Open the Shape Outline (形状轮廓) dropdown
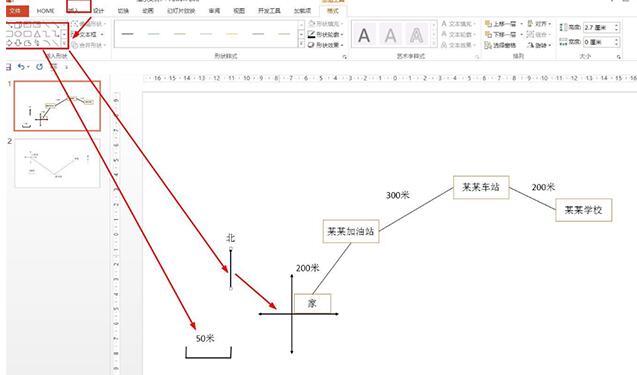This screenshot has width=637, height=375. click(x=325, y=35)
